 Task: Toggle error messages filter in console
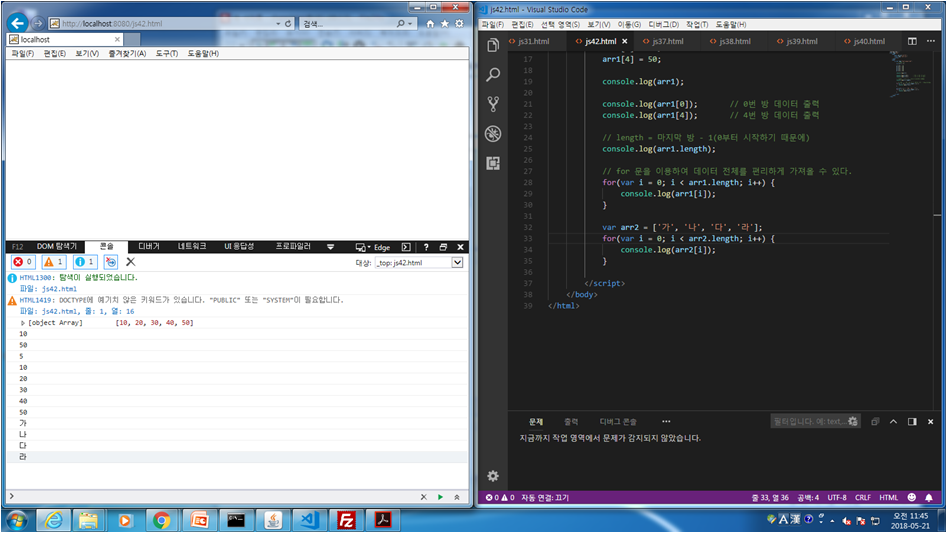click(23, 262)
